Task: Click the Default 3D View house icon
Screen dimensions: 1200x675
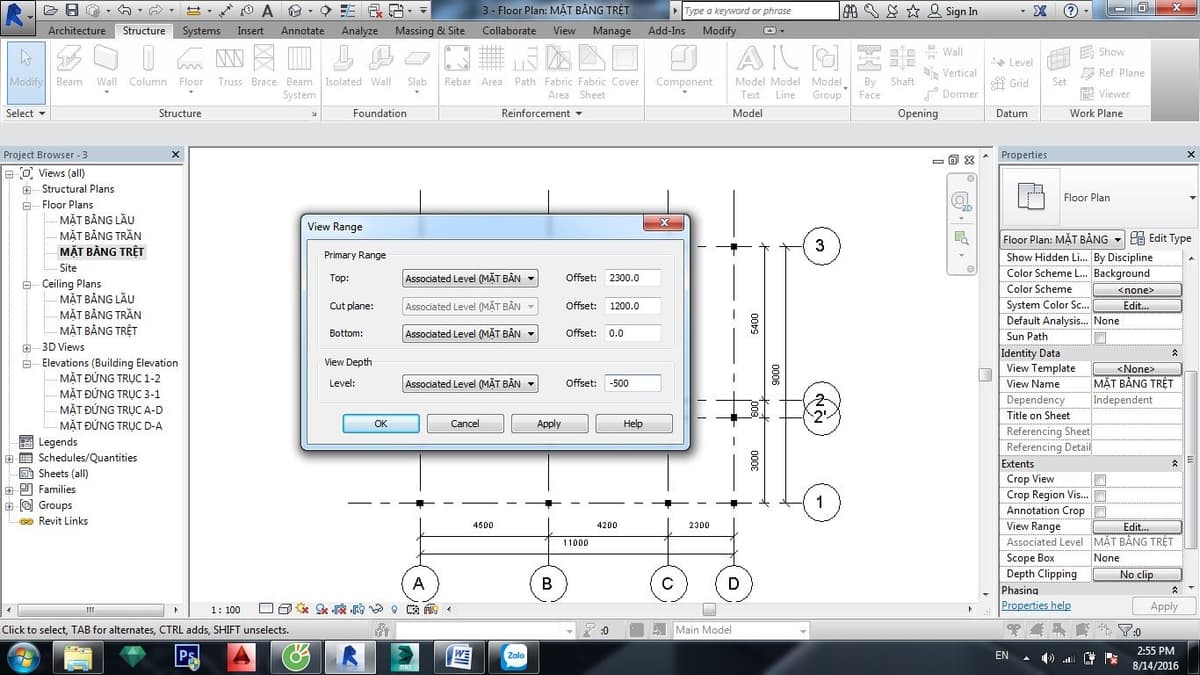Action: tap(294, 11)
